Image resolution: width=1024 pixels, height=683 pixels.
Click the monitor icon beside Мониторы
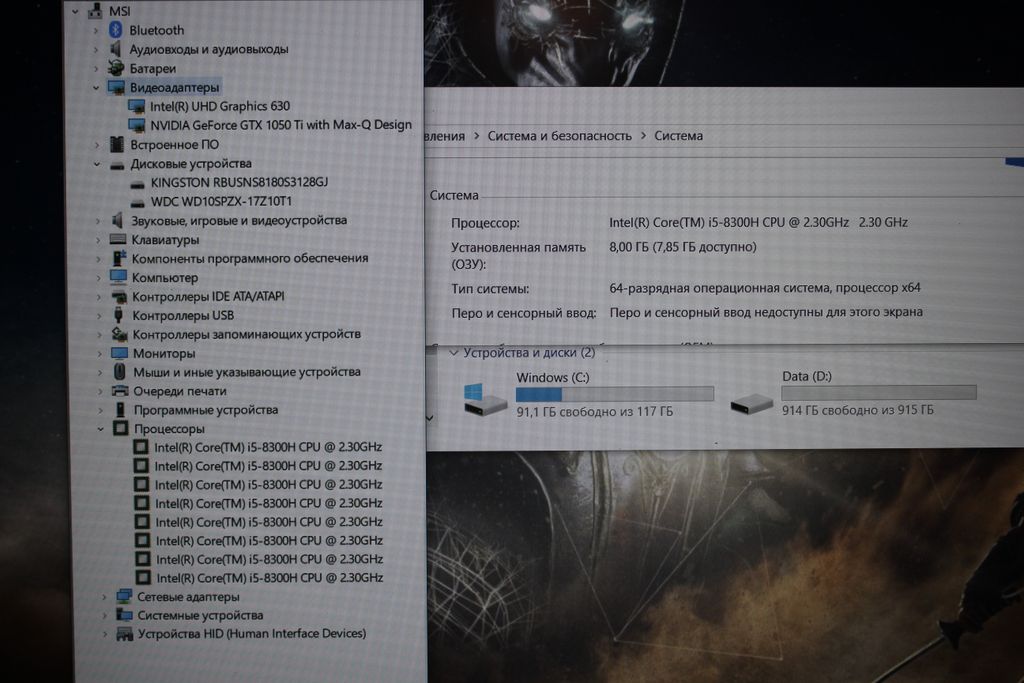coord(119,353)
